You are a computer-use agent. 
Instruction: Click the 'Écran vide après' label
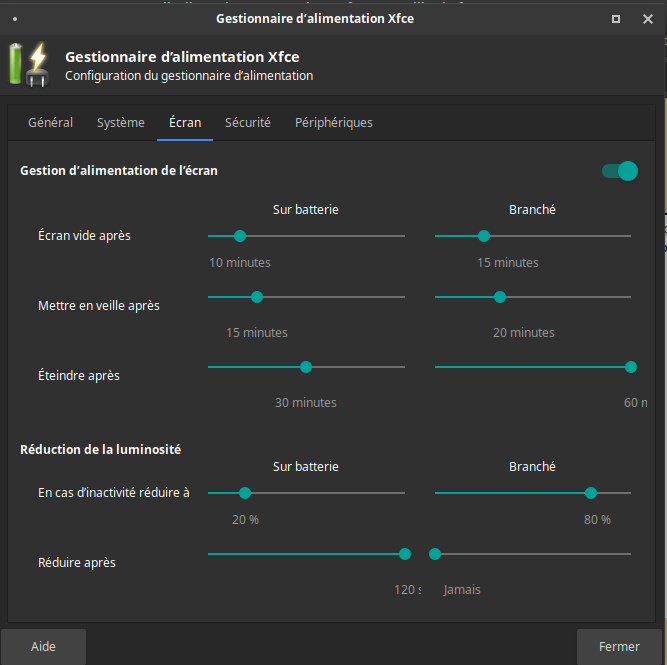pos(84,236)
